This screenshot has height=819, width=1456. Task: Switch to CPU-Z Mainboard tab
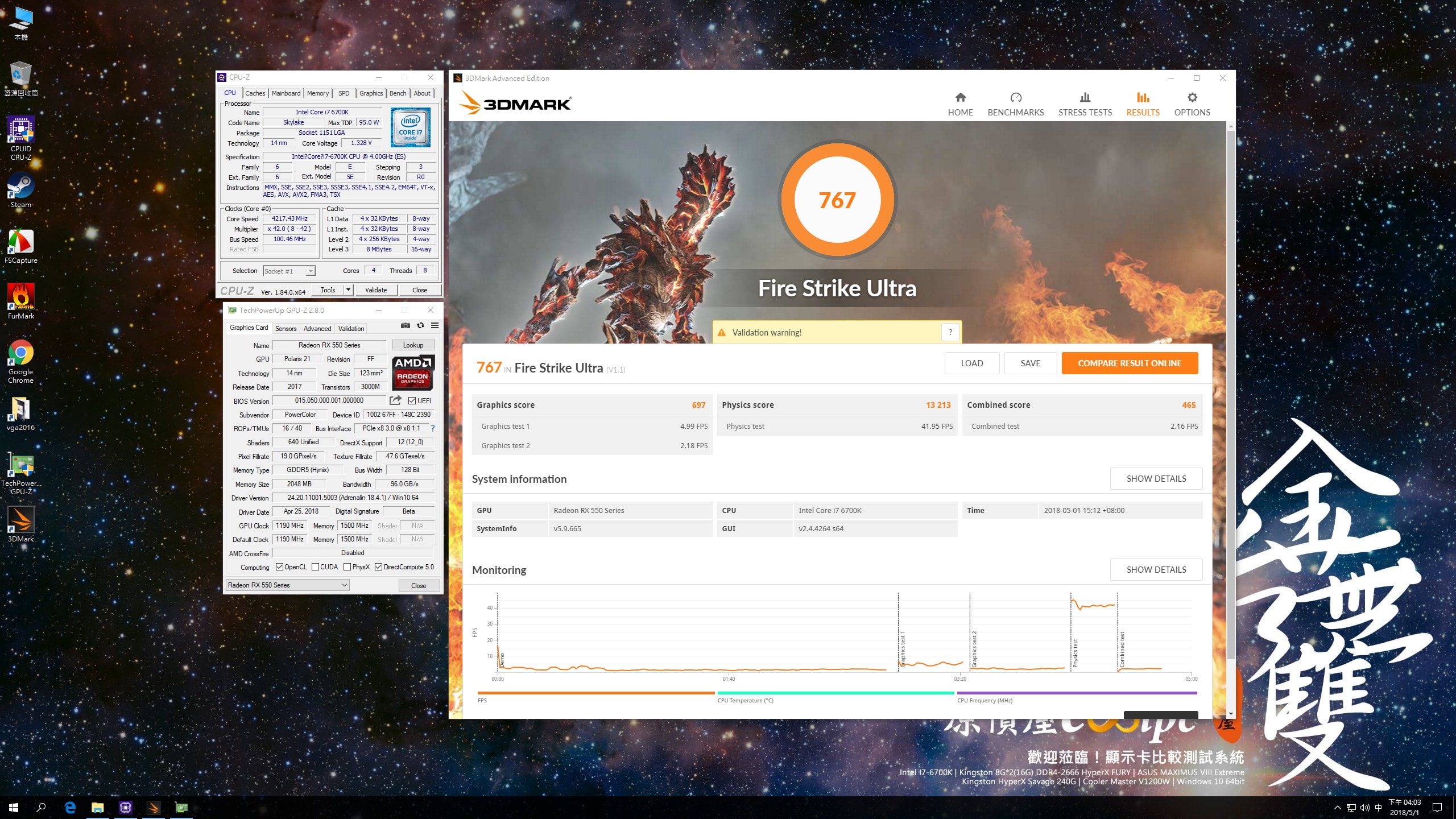286,93
